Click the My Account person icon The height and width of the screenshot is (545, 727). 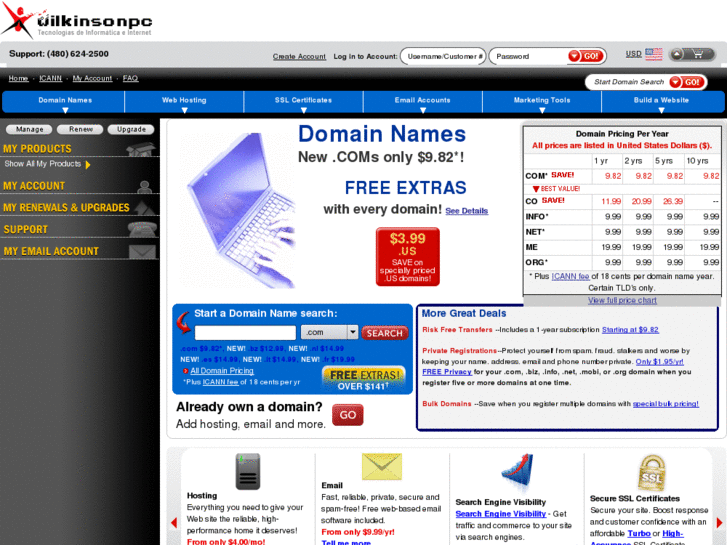click(145, 186)
